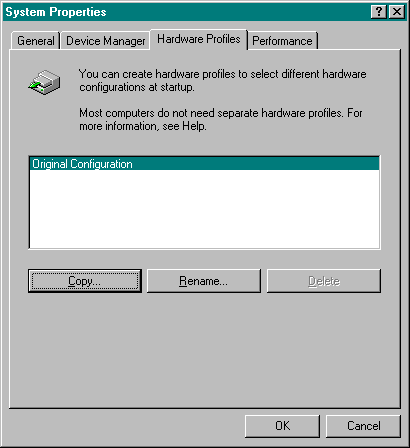
Task: Click the 'Most computers do not need' paragraph
Action: tap(221, 119)
